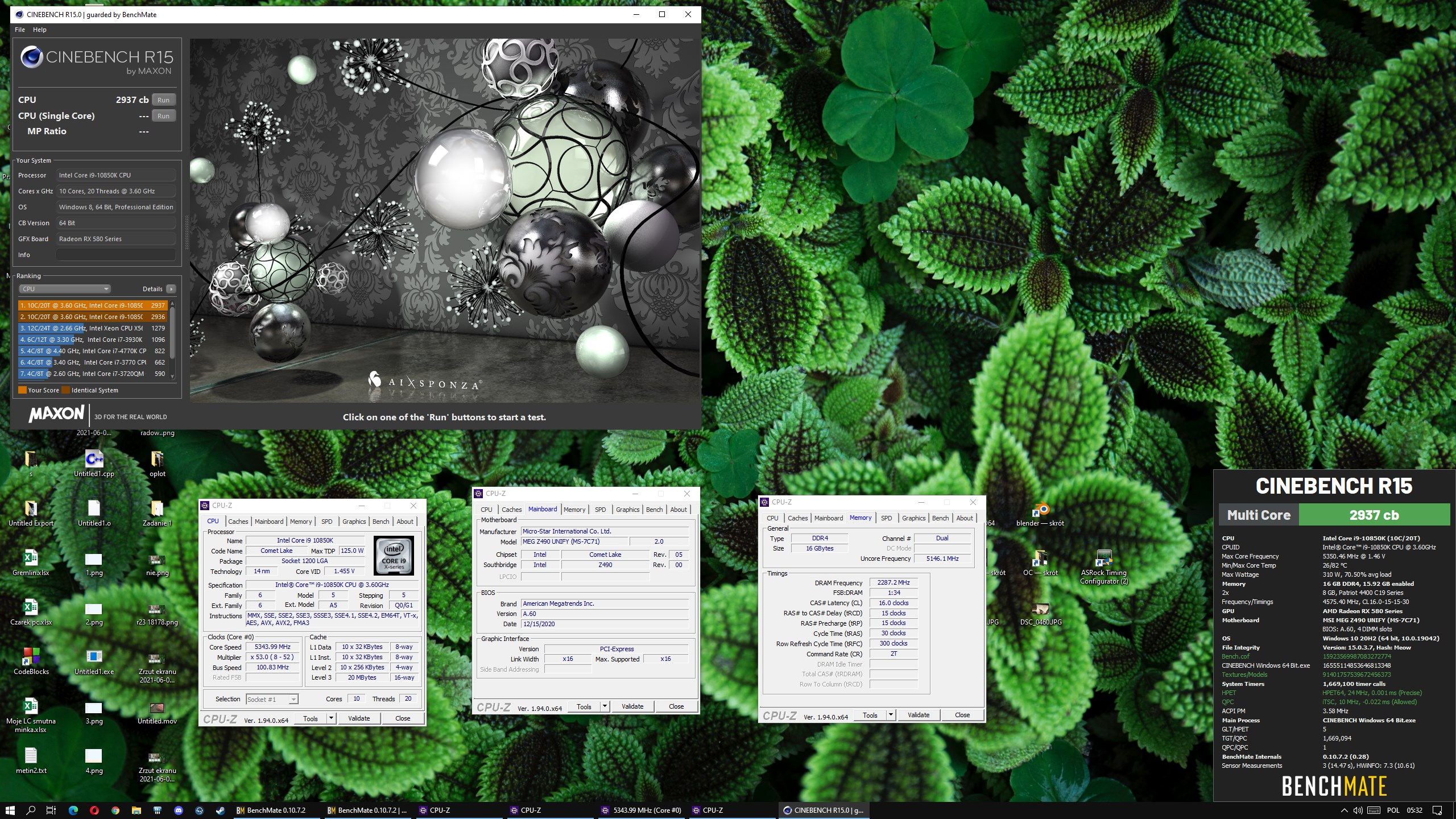Open the Socket #1 selection dropdown
The height and width of the screenshot is (819, 1456).
pos(272,700)
